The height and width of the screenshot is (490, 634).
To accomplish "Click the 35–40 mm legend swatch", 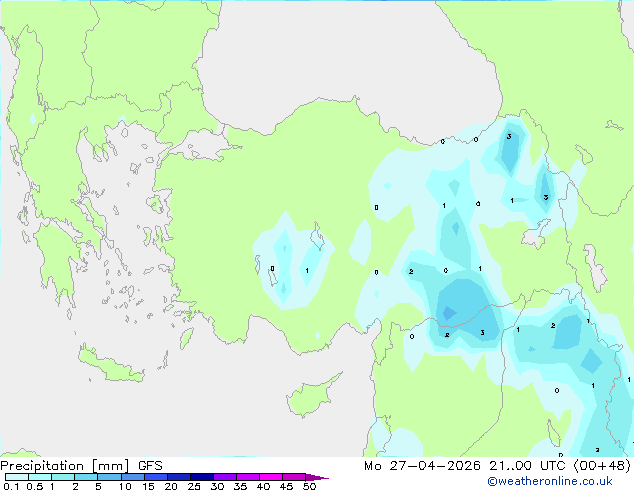I will [x=247, y=477].
